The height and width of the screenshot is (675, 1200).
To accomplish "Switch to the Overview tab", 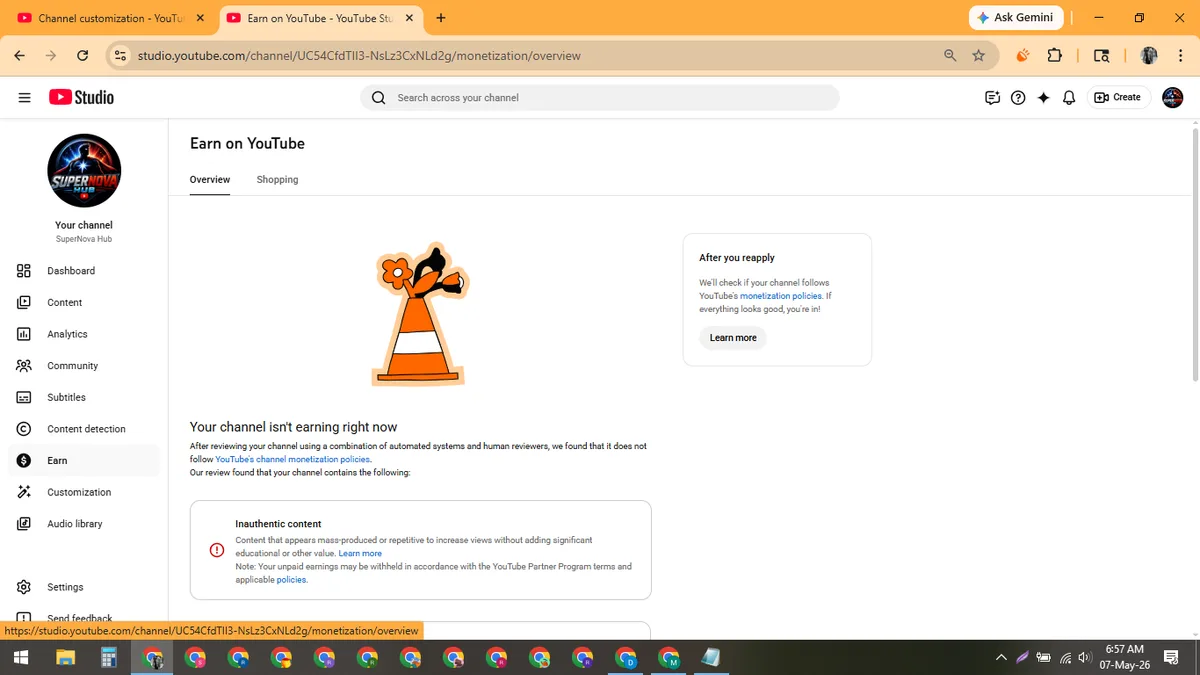I will coord(210,180).
